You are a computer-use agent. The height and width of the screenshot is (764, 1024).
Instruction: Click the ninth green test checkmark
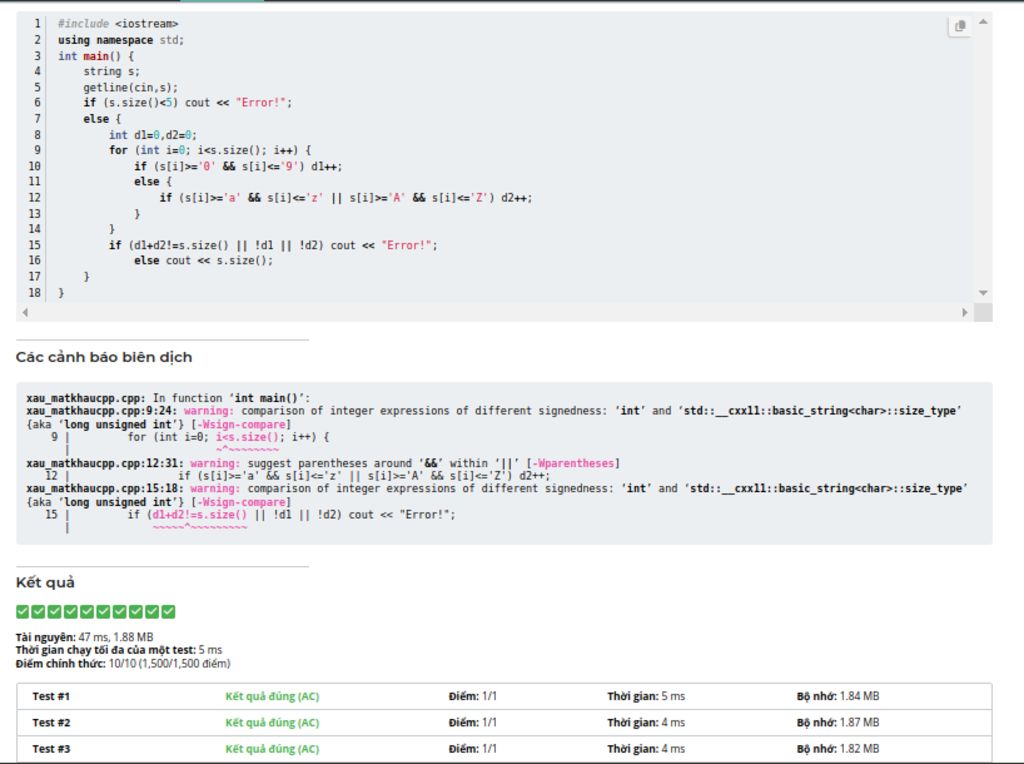pyautogui.click(x=152, y=611)
